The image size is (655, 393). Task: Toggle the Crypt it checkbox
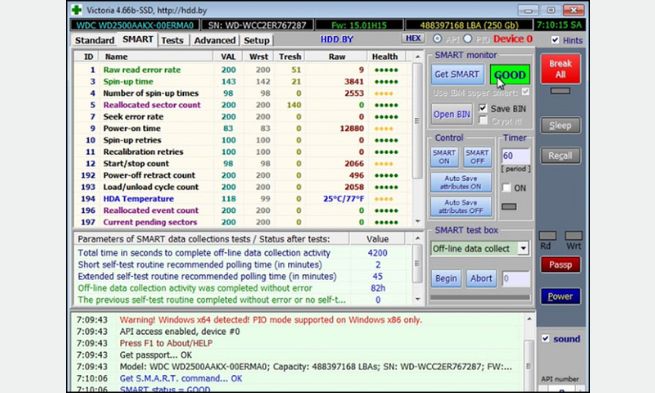click(483, 121)
